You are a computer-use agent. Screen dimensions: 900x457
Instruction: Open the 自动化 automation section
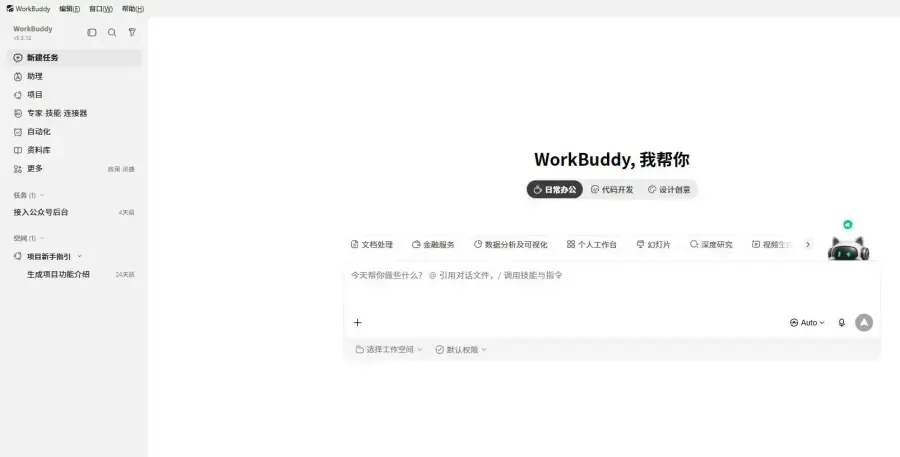click(74, 131)
